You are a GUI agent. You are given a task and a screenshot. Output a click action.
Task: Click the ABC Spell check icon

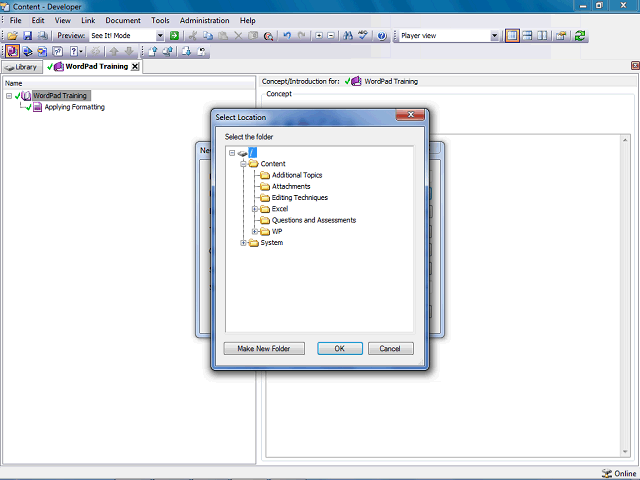coord(362,36)
